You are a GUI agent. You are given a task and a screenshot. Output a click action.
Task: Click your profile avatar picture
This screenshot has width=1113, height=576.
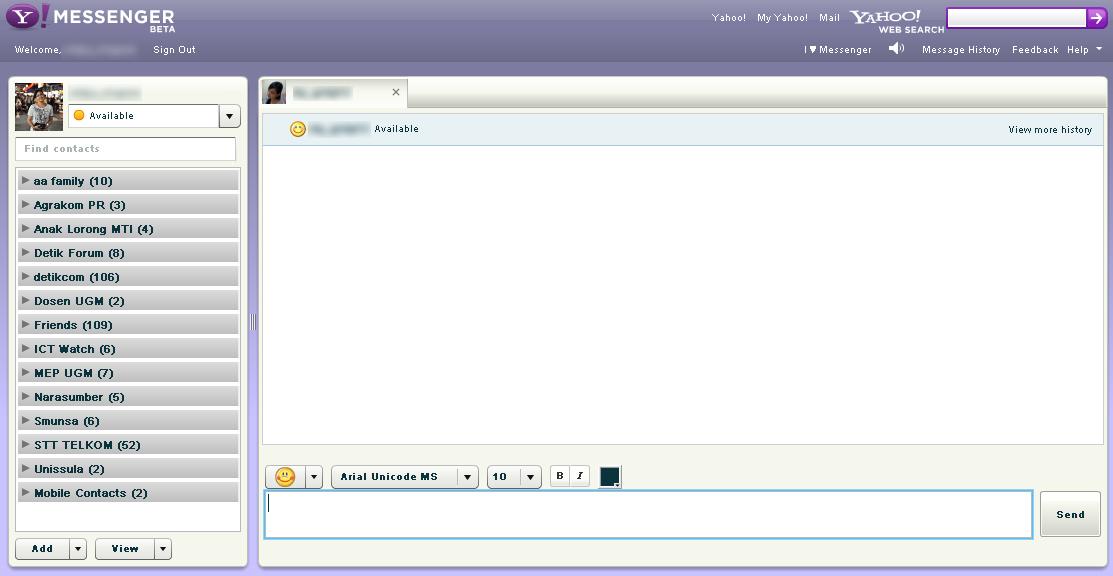pos(39,107)
